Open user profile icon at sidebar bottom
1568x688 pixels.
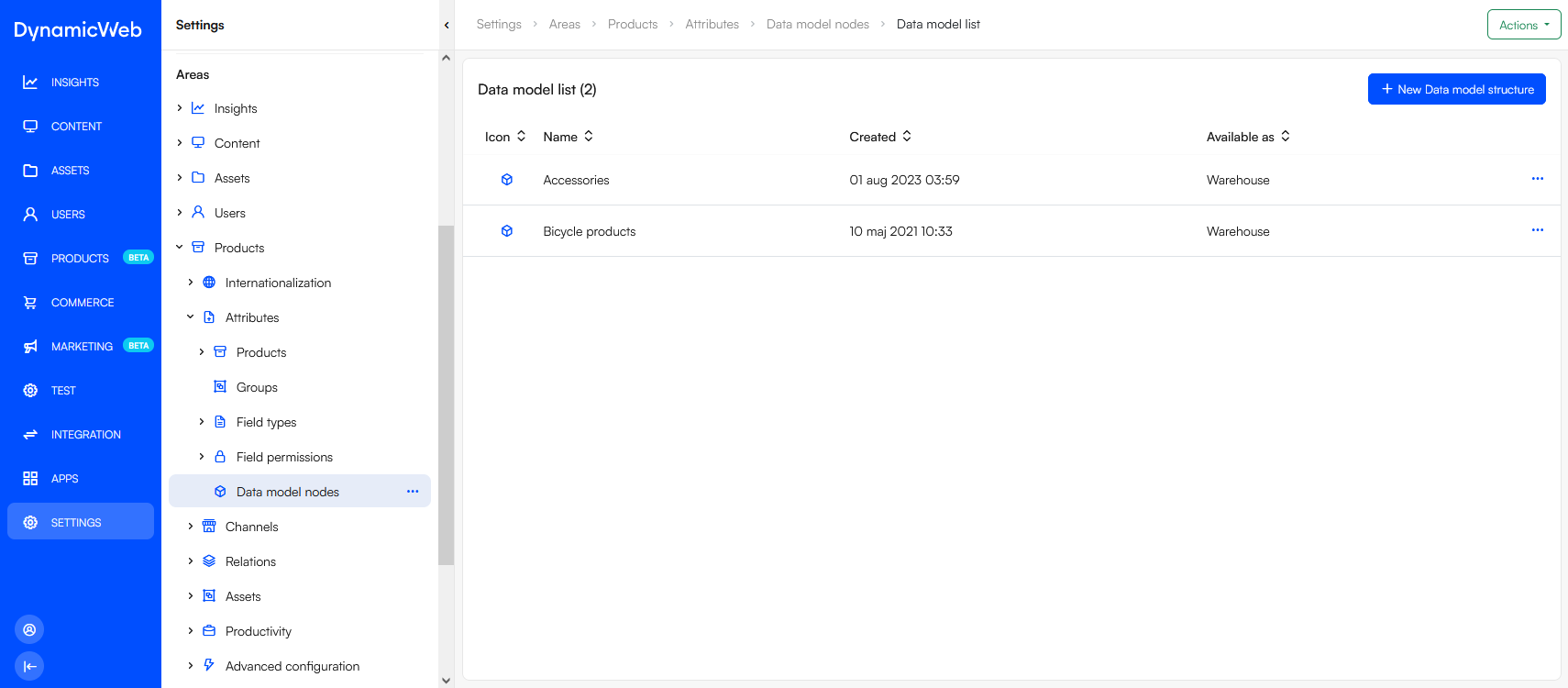click(29, 629)
